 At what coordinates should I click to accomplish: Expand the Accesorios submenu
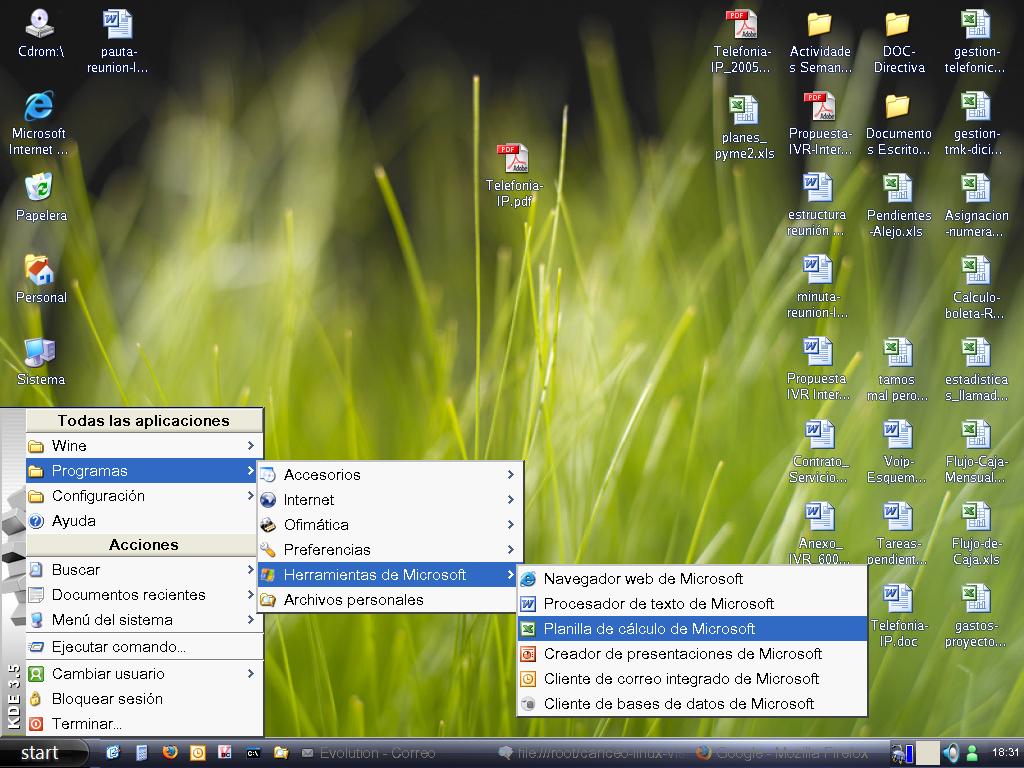(x=390, y=475)
